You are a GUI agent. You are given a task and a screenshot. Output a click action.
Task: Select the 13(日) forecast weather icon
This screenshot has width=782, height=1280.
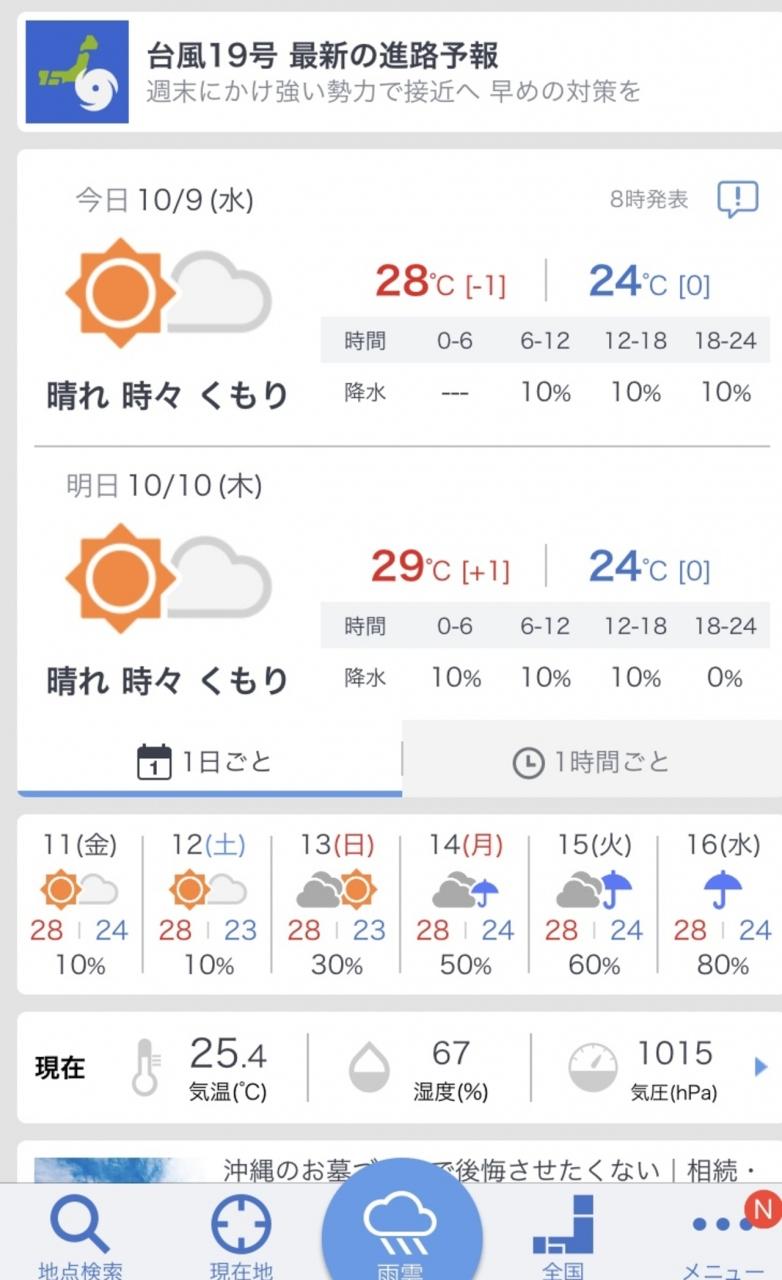pos(337,889)
